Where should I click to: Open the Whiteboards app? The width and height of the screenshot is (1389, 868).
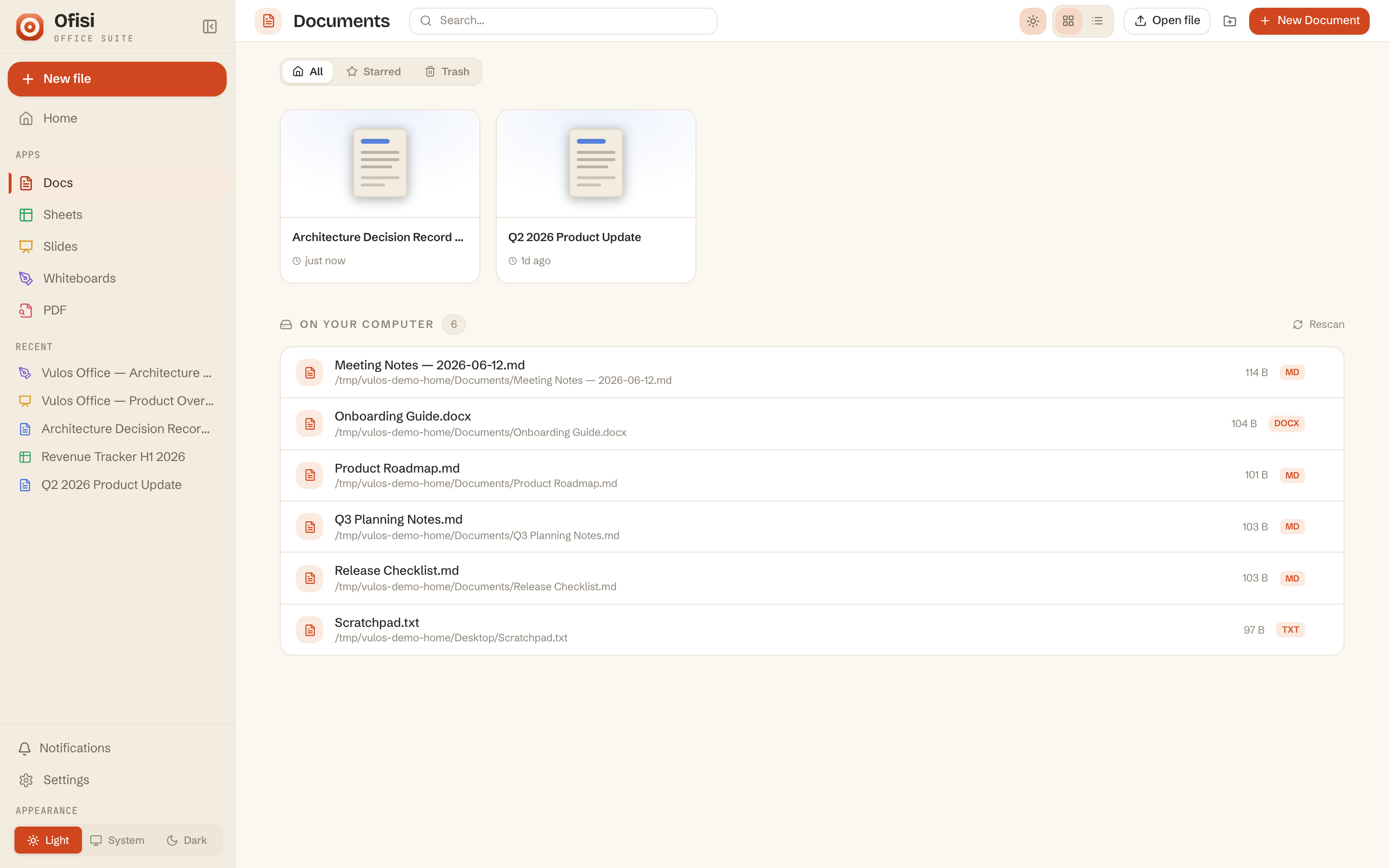117,278
